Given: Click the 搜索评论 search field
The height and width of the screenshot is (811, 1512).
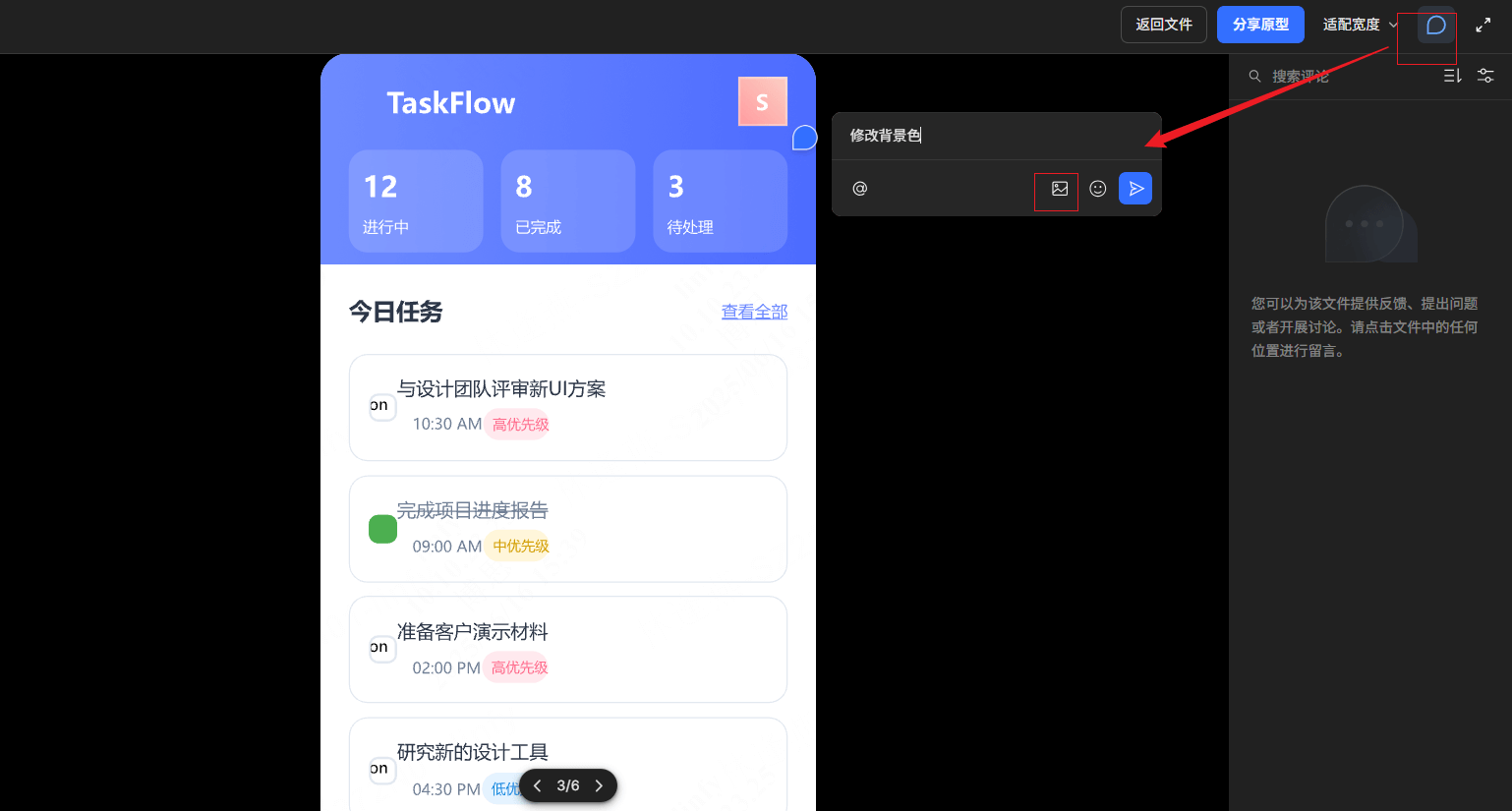Looking at the screenshot, I should tap(1337, 76).
